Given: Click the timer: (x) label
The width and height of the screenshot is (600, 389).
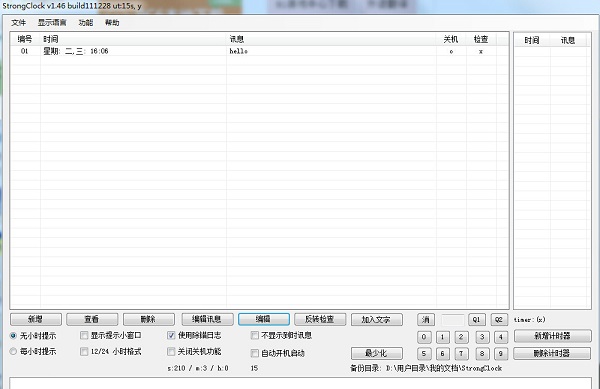Looking at the screenshot, I should point(530,319).
